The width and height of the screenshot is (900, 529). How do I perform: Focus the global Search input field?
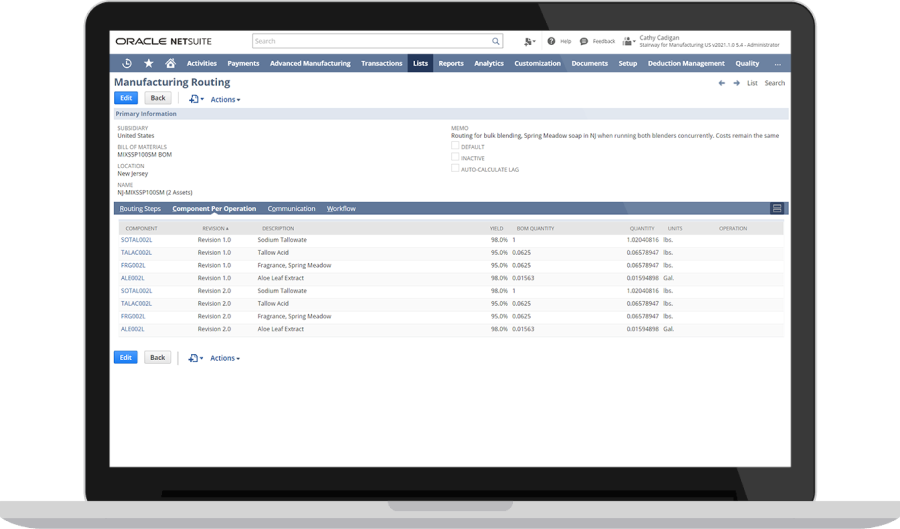[x=371, y=41]
